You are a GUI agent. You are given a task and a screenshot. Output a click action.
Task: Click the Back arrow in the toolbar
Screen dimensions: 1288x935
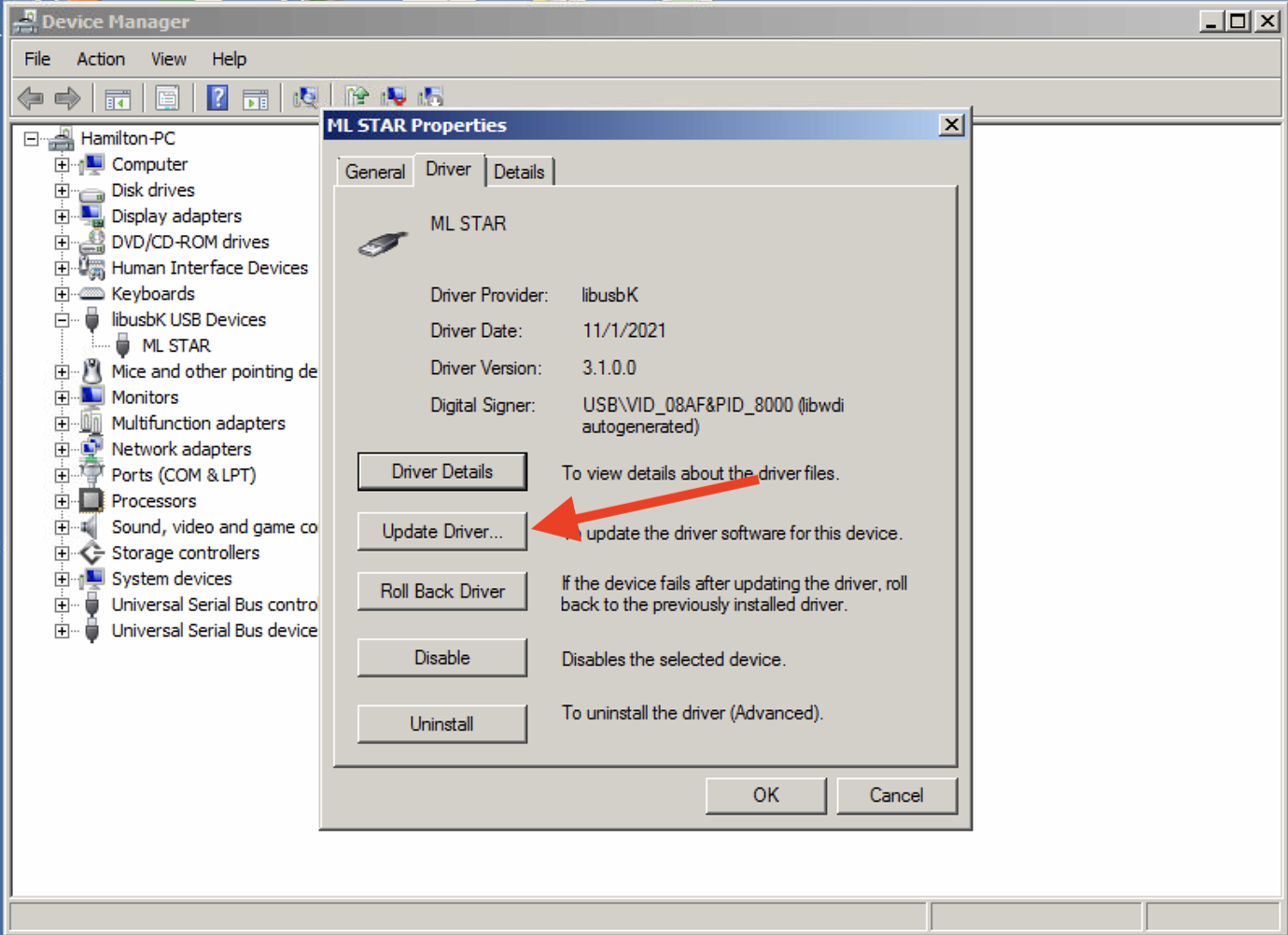point(31,98)
